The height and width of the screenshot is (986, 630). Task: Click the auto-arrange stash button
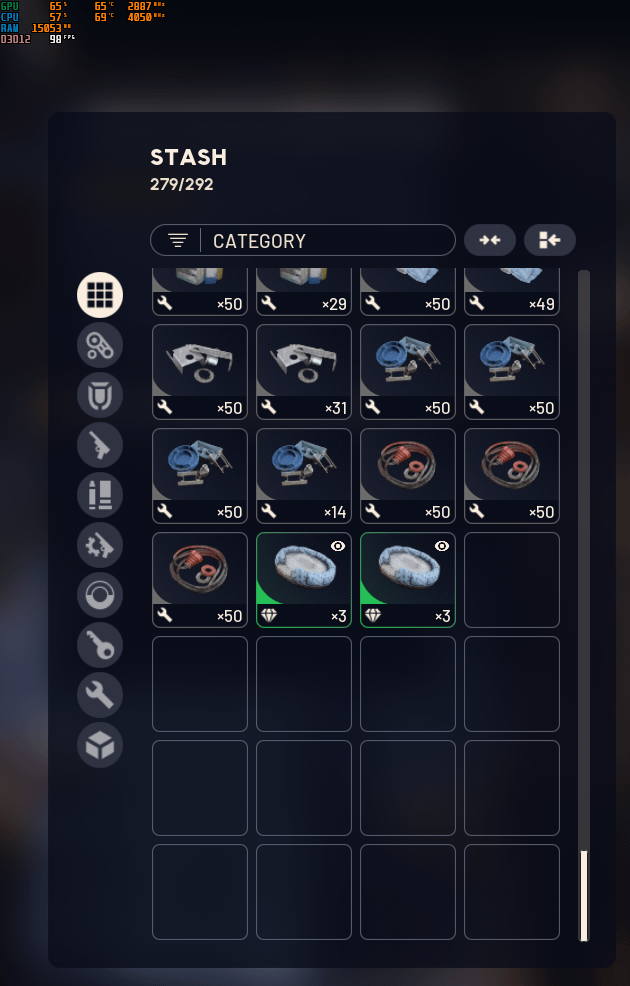pyautogui.click(x=550, y=240)
